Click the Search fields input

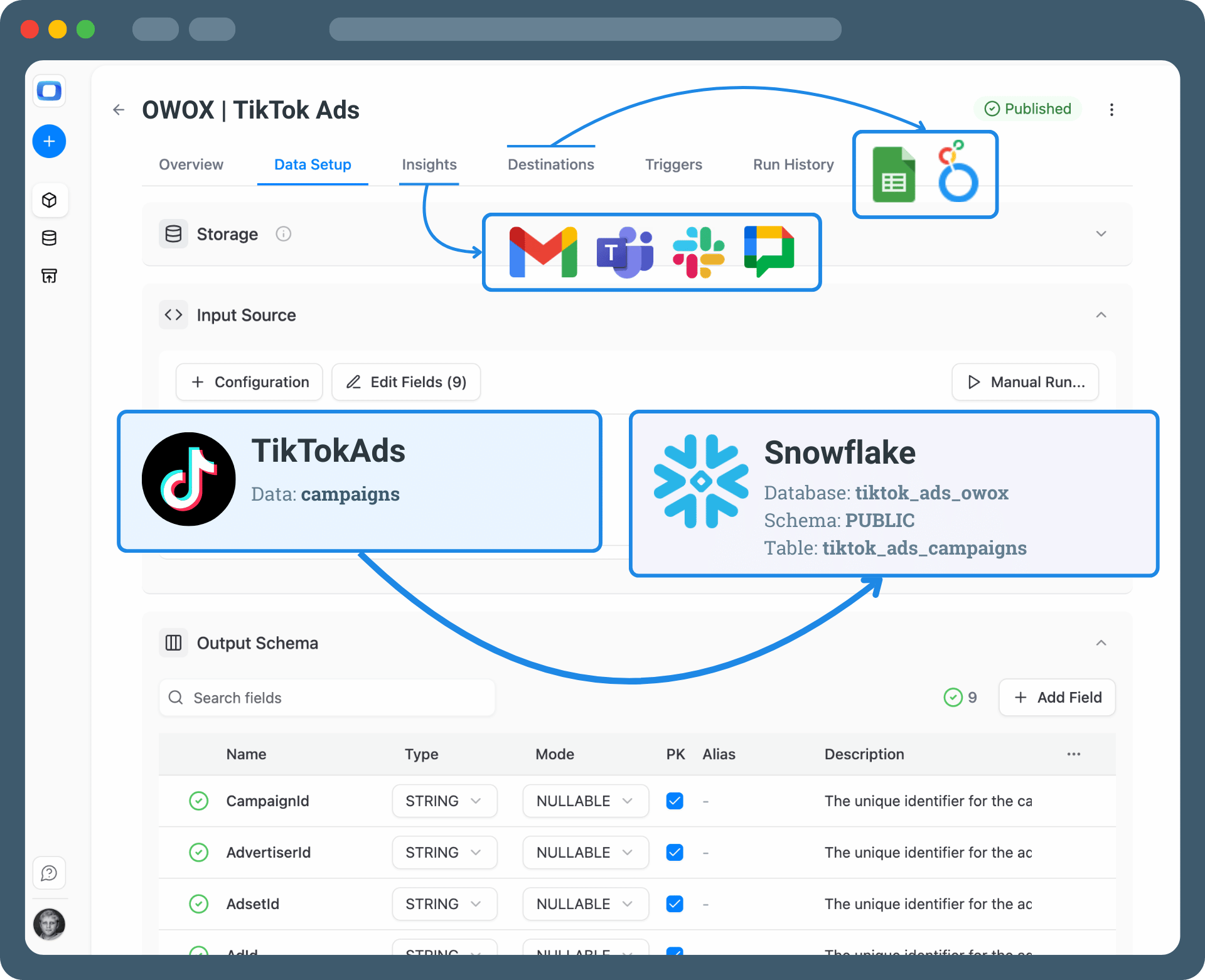pyautogui.click(x=326, y=698)
